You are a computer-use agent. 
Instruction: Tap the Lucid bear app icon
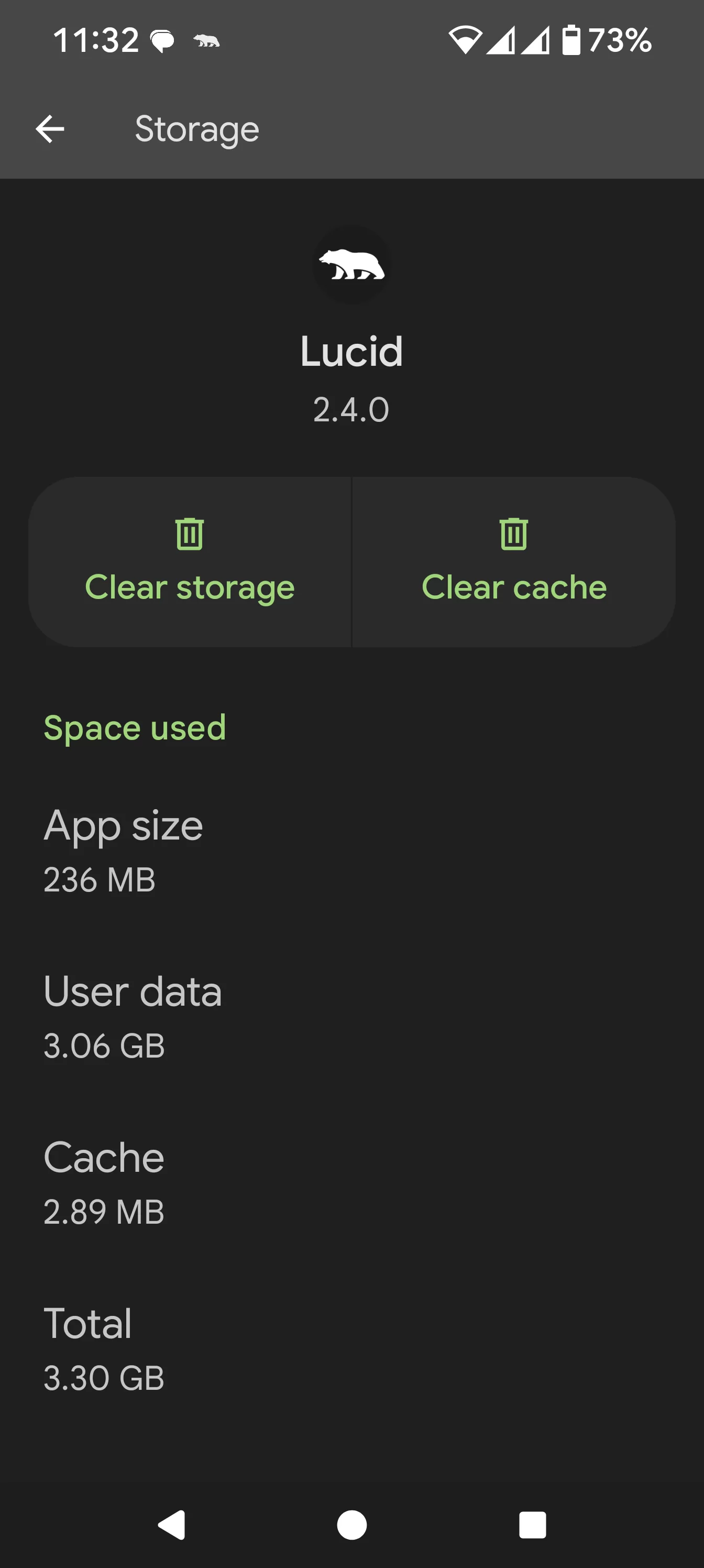tap(351, 265)
